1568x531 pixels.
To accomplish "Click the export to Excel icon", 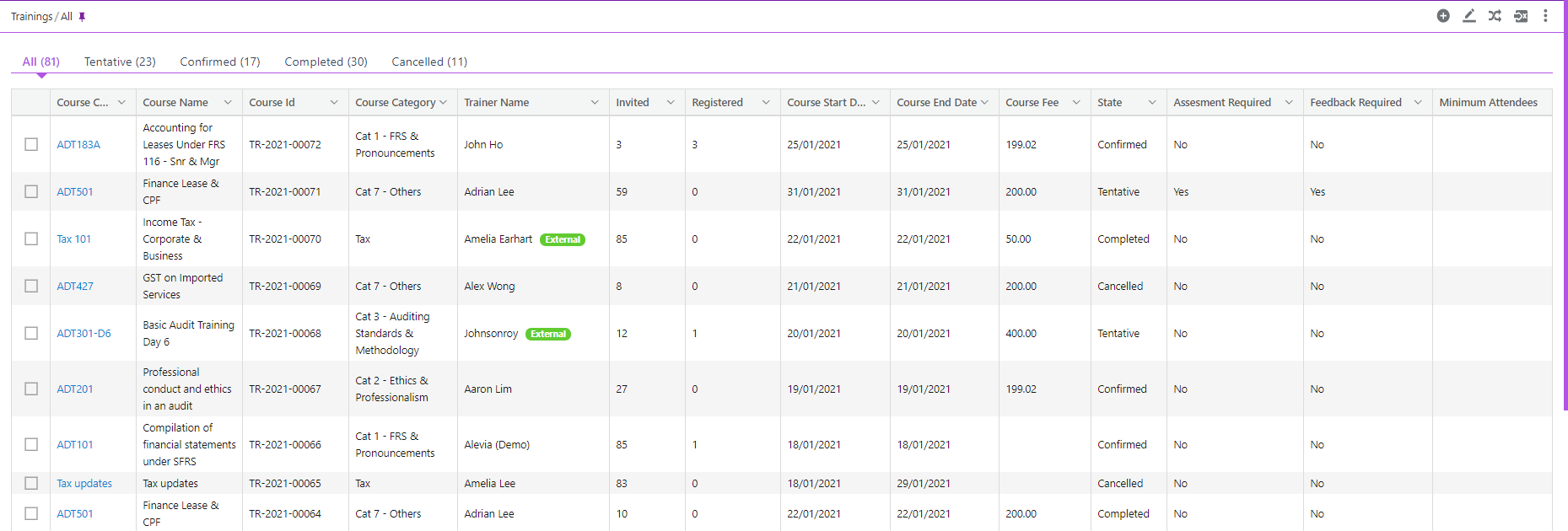I will [x=1521, y=16].
